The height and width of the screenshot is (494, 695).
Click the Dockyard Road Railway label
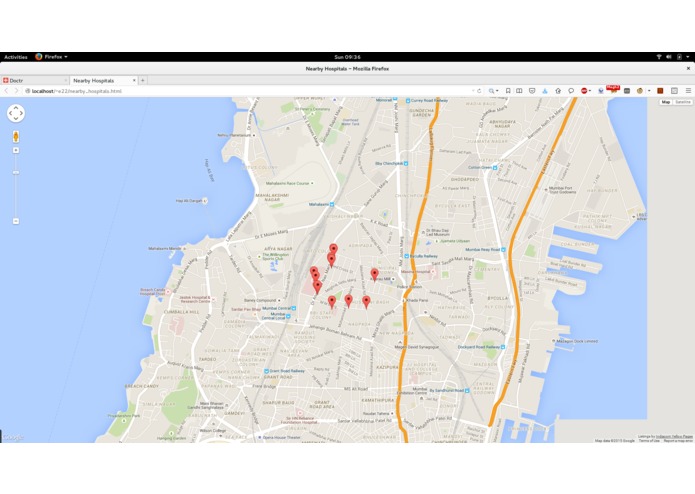click(x=481, y=347)
